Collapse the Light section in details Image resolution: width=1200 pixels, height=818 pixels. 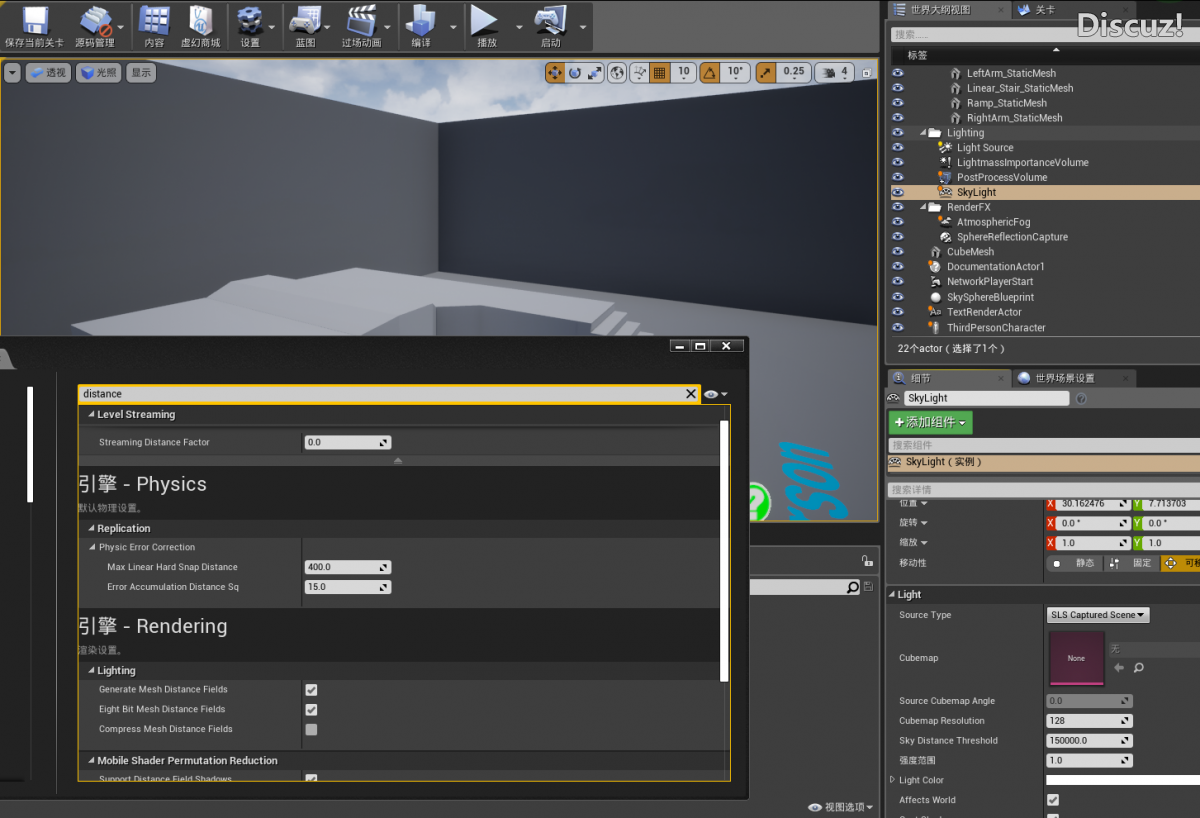click(892, 595)
